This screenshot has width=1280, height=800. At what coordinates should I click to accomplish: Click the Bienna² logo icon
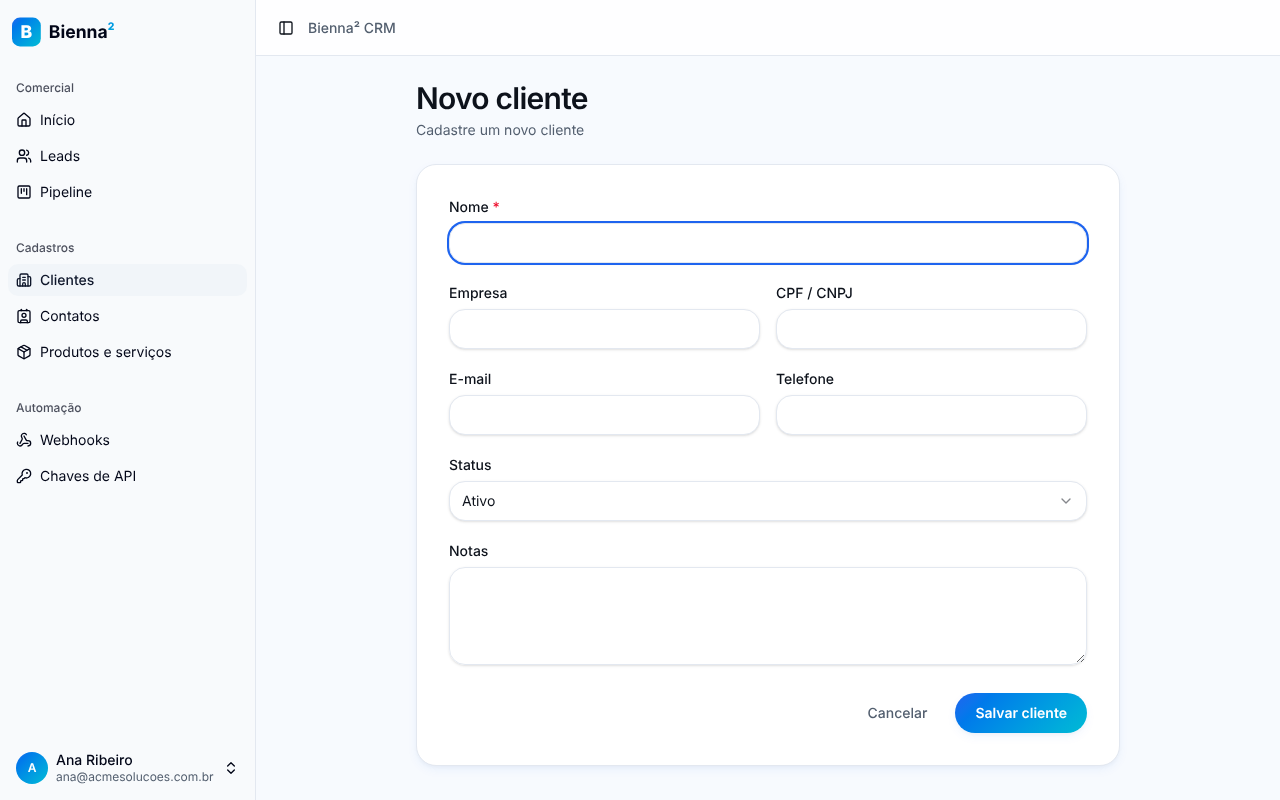26,32
